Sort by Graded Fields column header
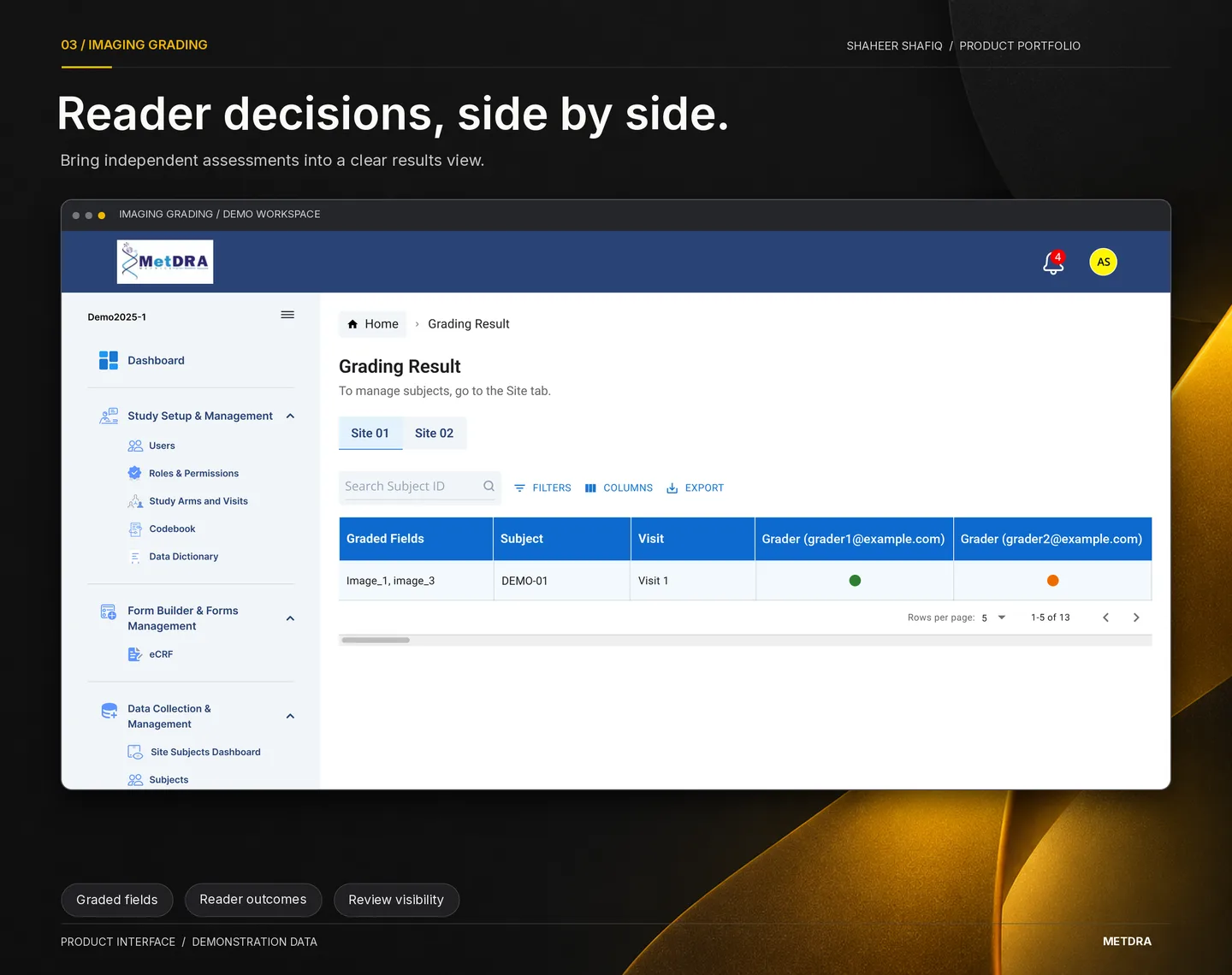Viewport: 1232px width, 975px height. 416,539
